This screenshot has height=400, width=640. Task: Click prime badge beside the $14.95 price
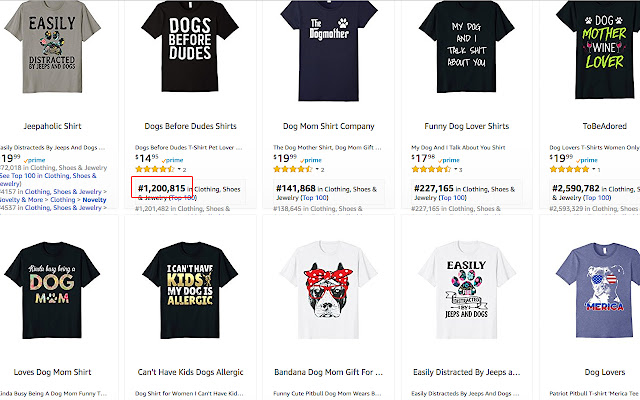click(x=173, y=159)
